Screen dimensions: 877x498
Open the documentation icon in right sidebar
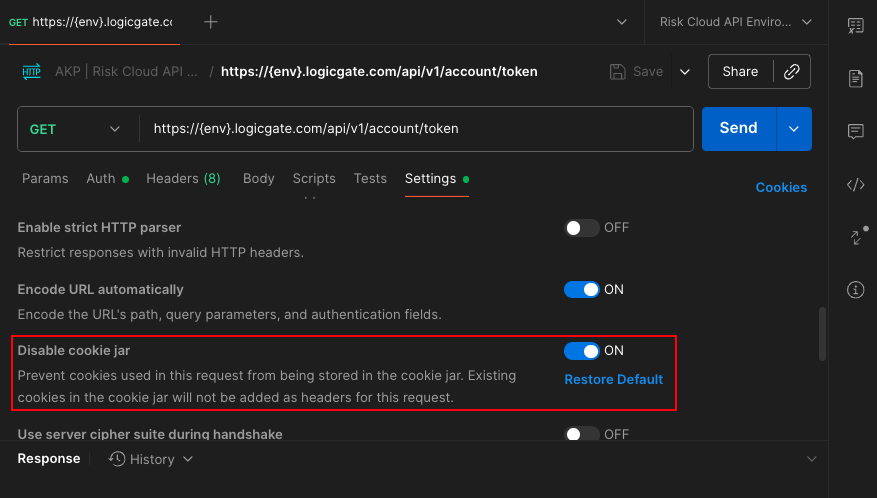pyautogui.click(x=855, y=78)
